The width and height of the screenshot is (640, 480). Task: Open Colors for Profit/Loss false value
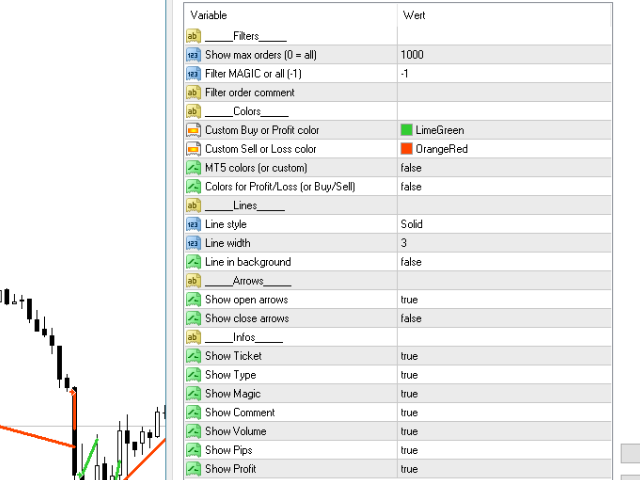coord(504,187)
